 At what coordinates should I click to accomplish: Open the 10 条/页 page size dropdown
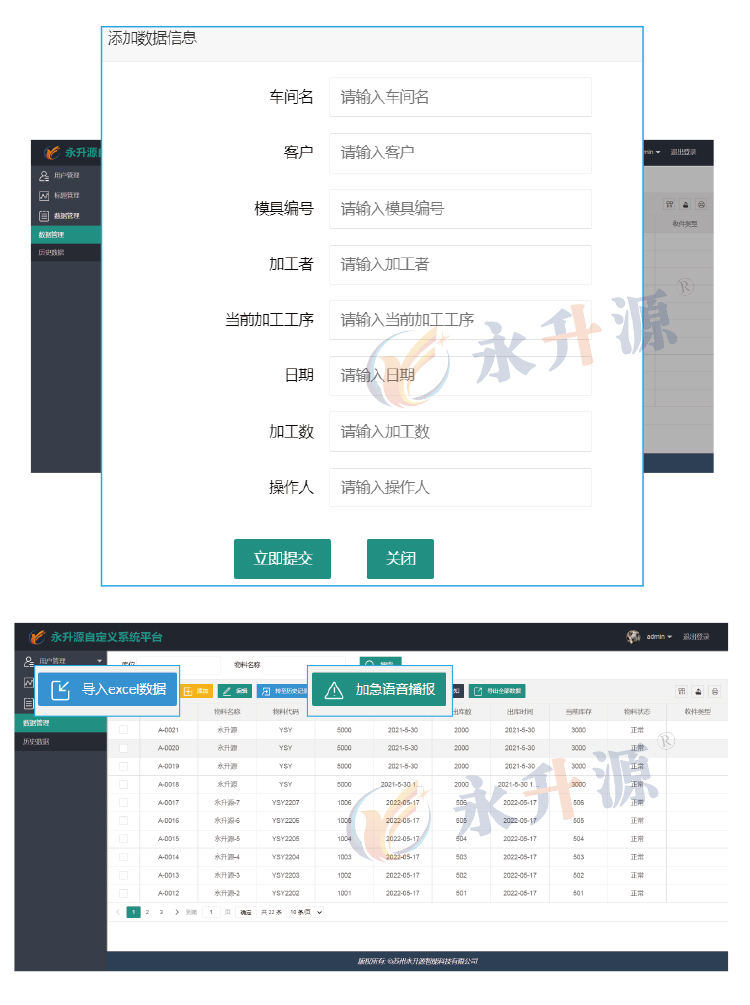pyautogui.click(x=306, y=912)
